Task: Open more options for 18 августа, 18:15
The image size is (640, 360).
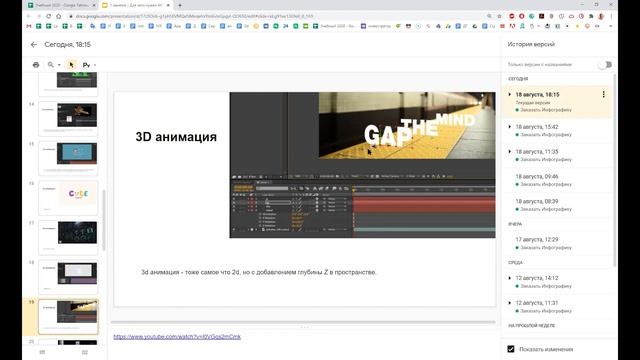Action: (x=603, y=94)
